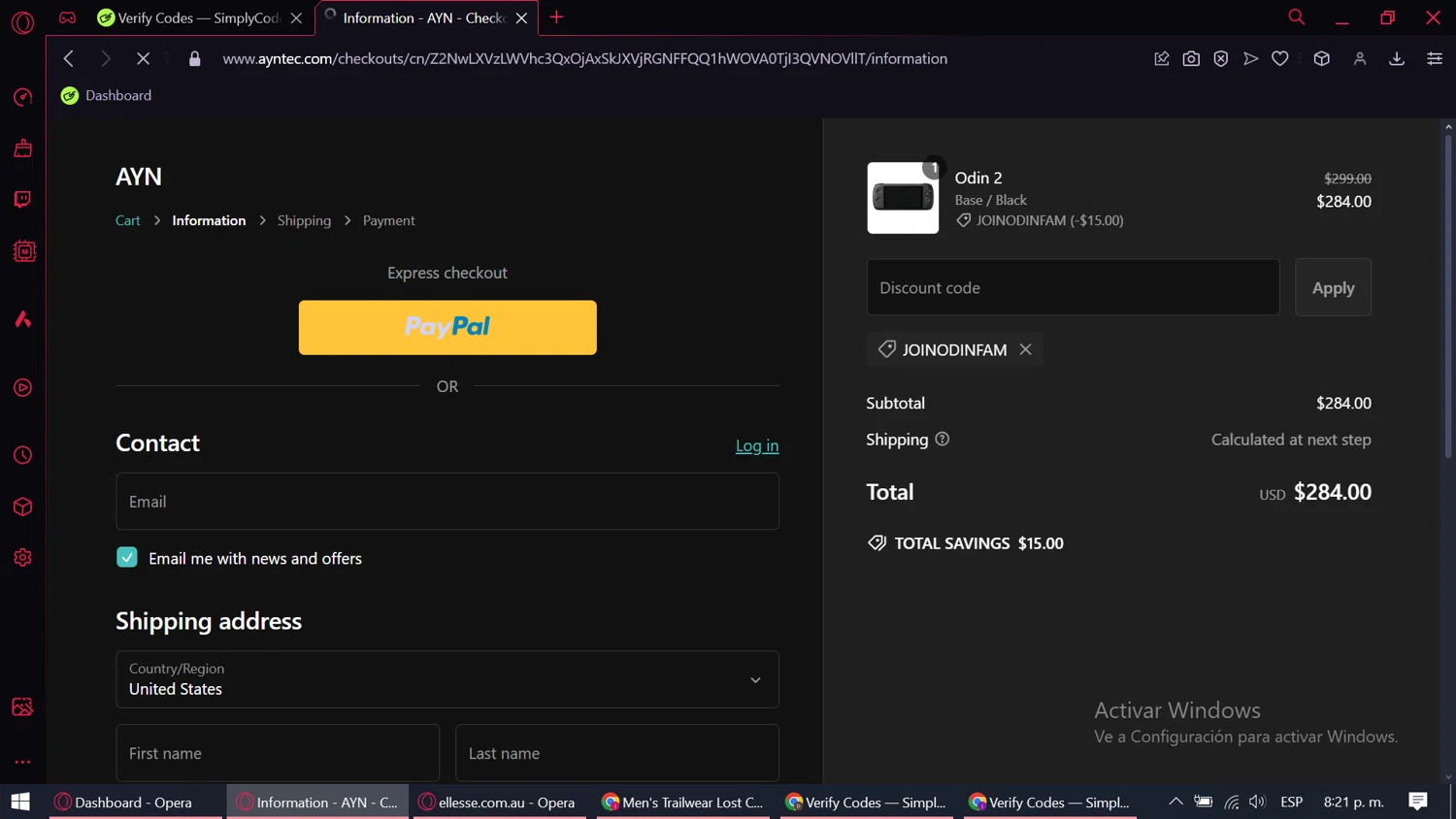Screen dimensions: 1456x819
Task: Stop loading the page
Action: pyautogui.click(x=143, y=58)
